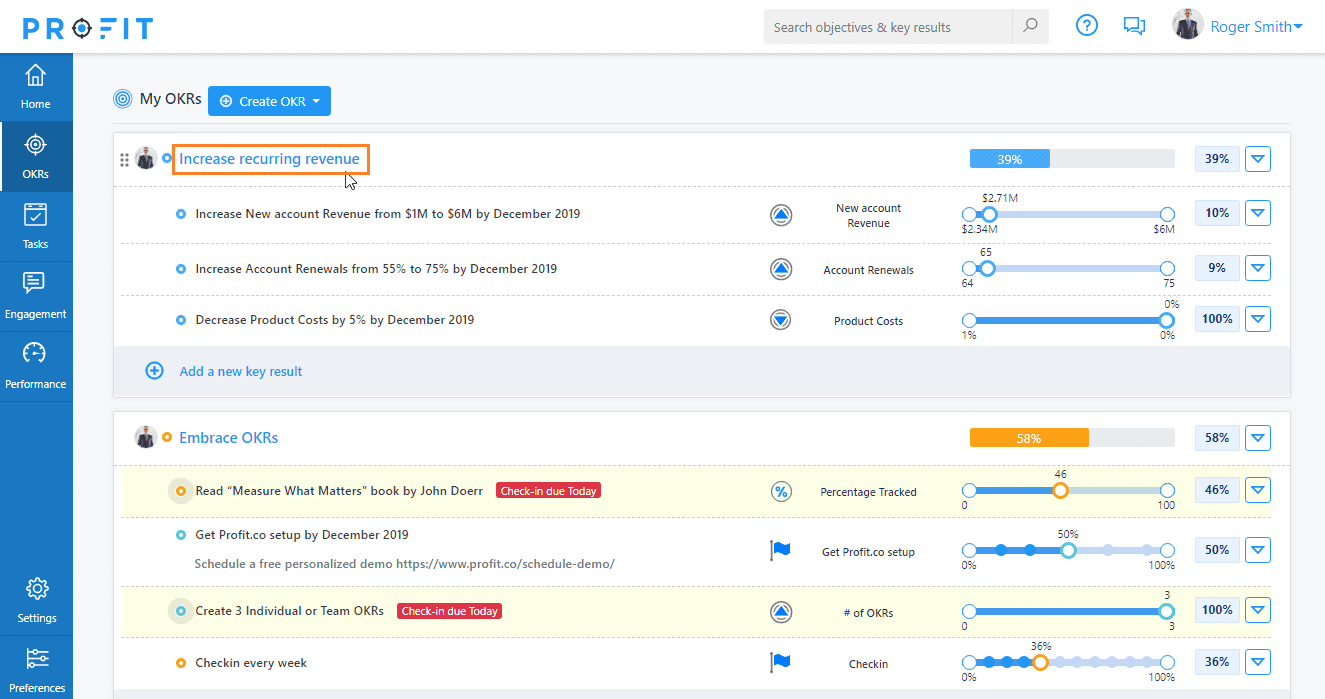Open Preferences in the sidebar
The width and height of the screenshot is (1325, 699).
36,669
